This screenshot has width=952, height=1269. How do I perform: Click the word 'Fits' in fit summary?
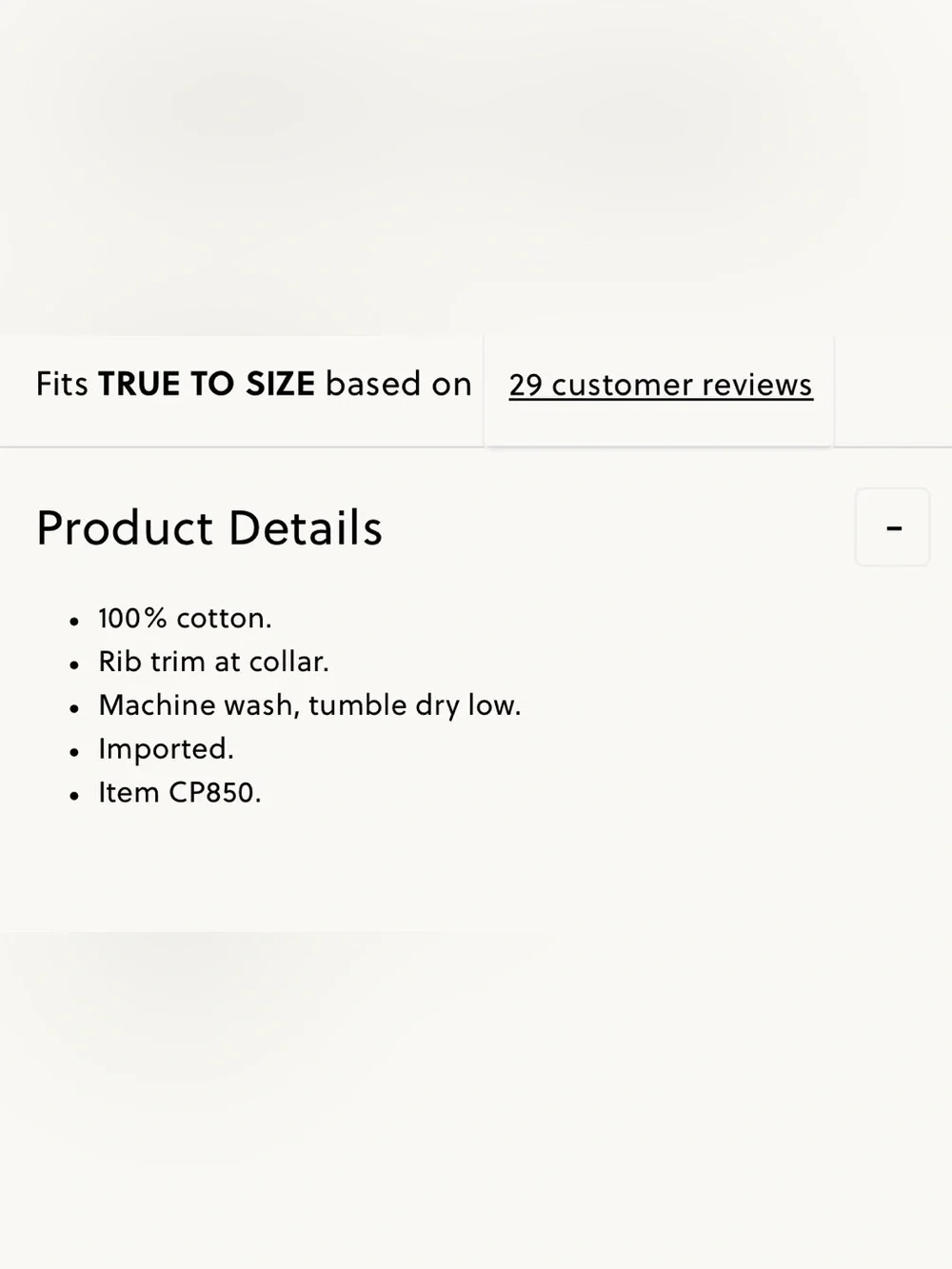click(x=62, y=384)
